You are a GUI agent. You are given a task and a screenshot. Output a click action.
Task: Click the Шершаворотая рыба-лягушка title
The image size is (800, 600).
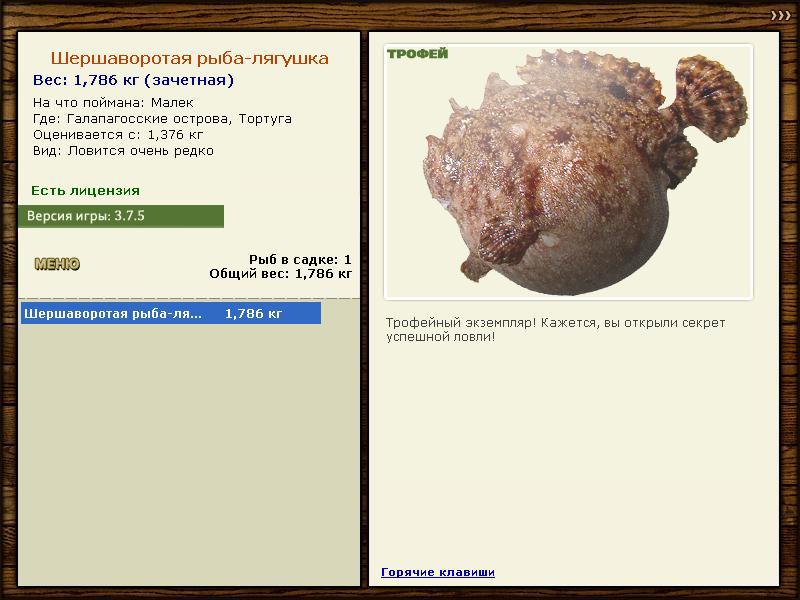[x=189, y=58]
